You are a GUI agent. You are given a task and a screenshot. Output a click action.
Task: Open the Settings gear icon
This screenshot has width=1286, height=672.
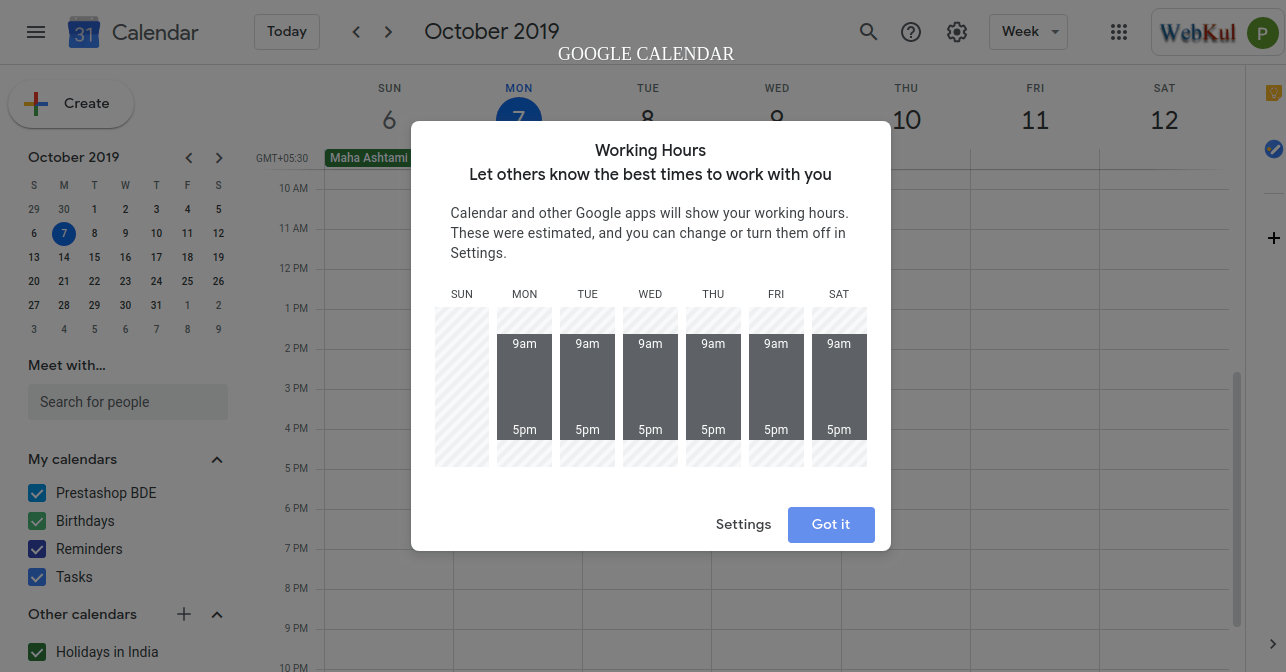tap(956, 31)
